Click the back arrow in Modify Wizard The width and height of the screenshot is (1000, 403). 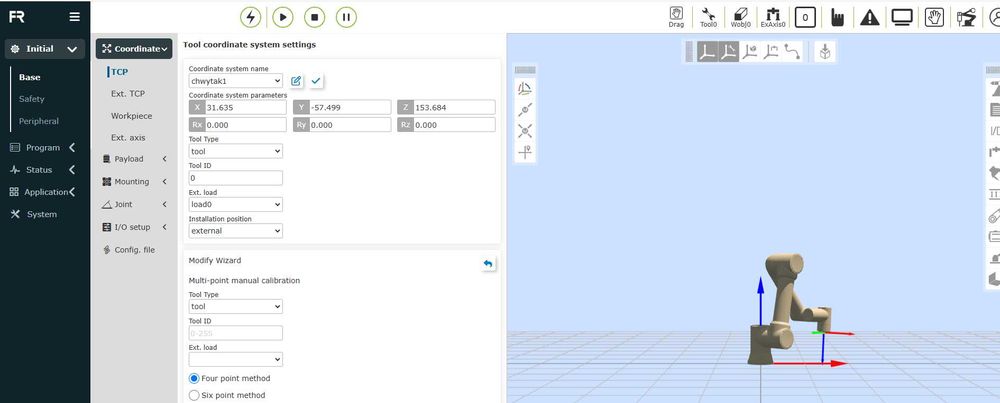click(x=488, y=263)
